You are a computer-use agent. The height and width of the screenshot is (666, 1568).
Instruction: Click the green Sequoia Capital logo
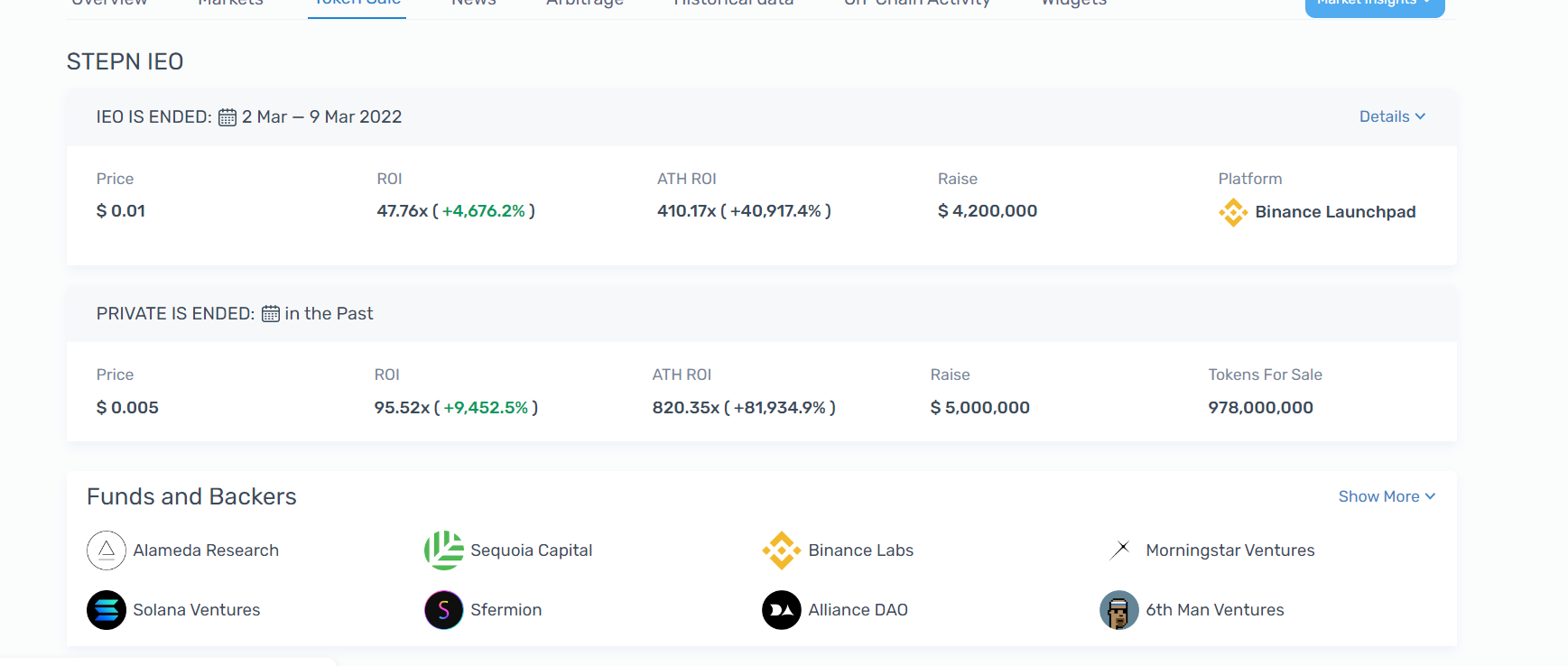[x=444, y=550]
